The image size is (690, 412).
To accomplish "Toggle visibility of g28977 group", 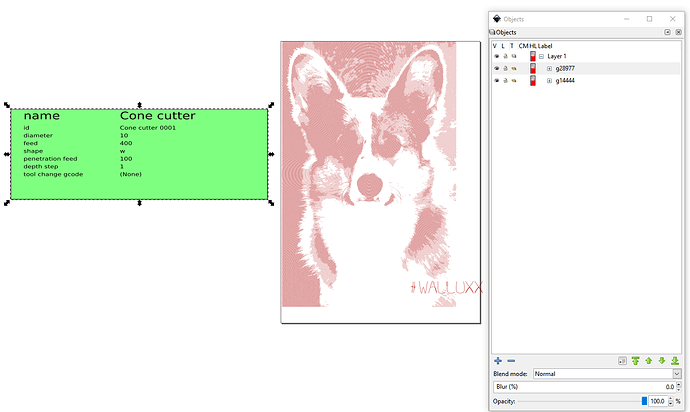I will [496, 69].
